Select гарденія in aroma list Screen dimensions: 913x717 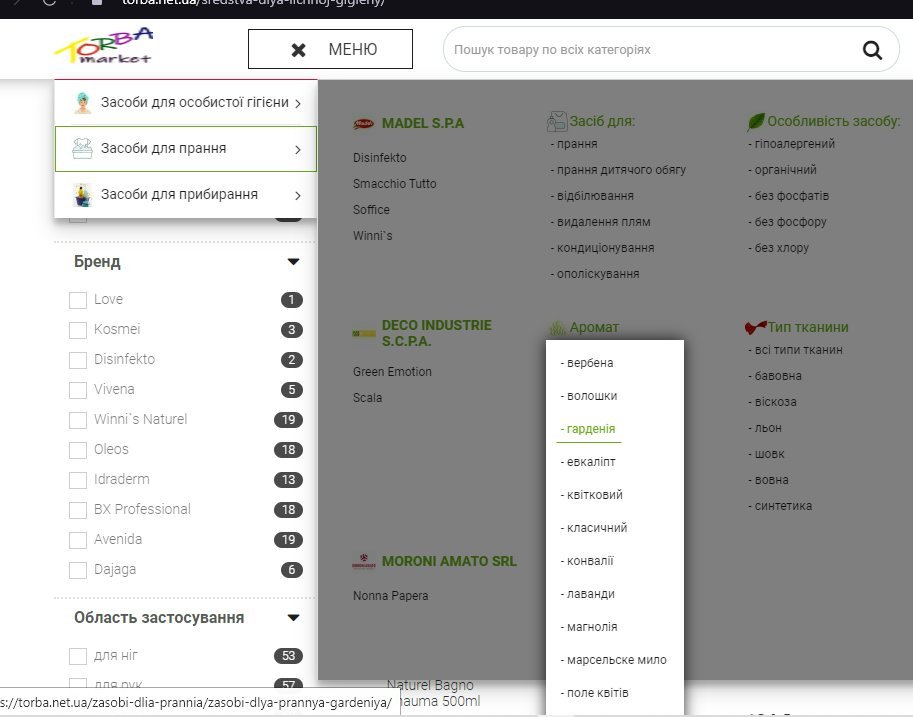588,429
